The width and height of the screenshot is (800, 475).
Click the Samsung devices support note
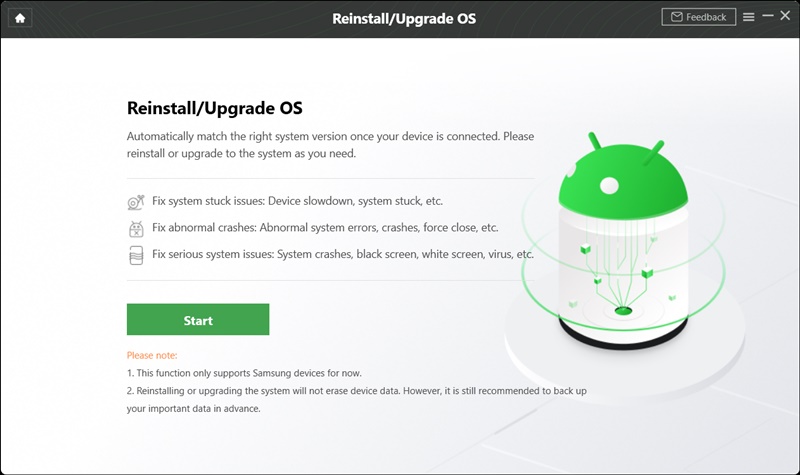coord(244,373)
